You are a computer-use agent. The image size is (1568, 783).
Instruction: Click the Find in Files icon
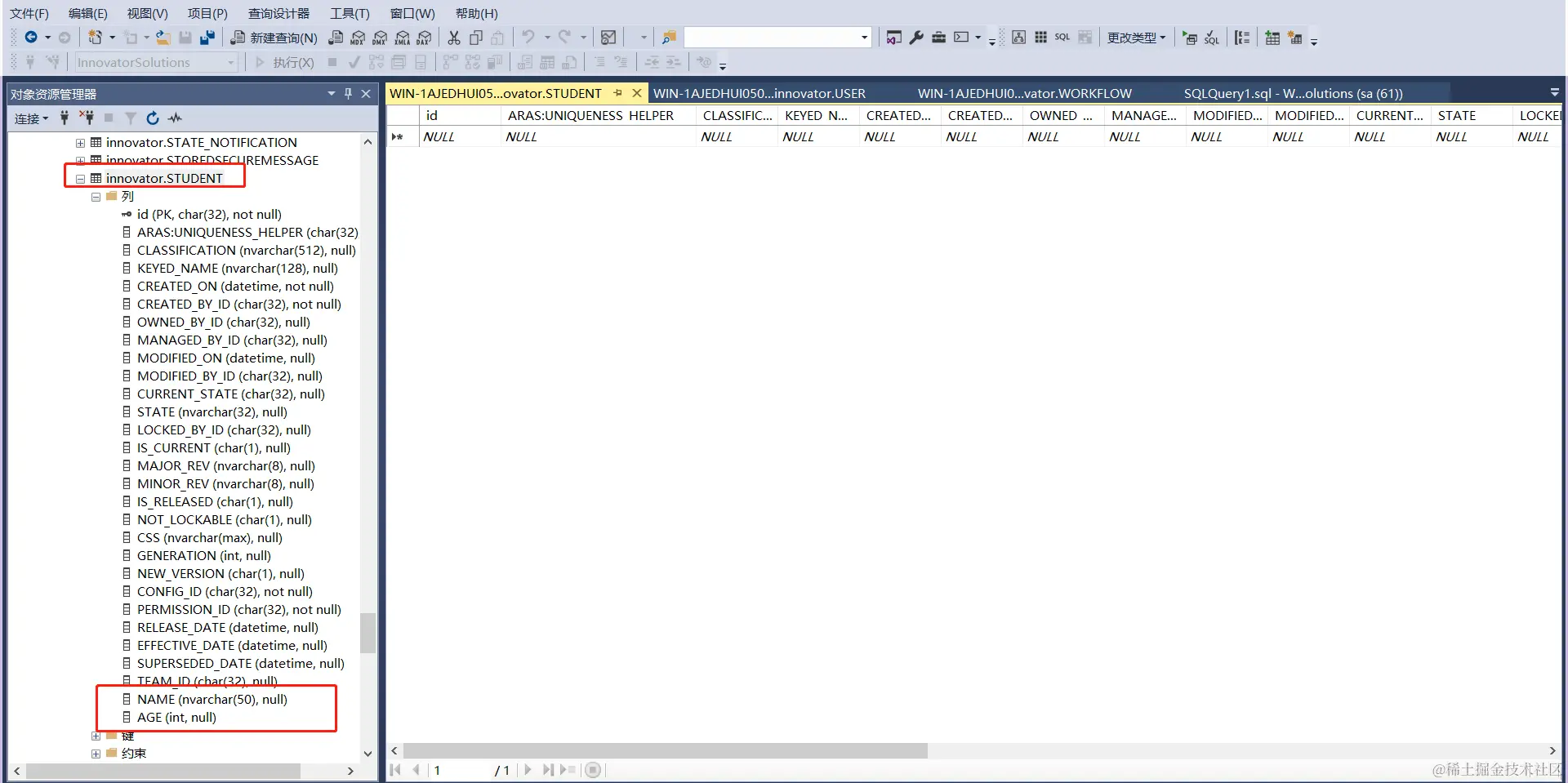[669, 38]
